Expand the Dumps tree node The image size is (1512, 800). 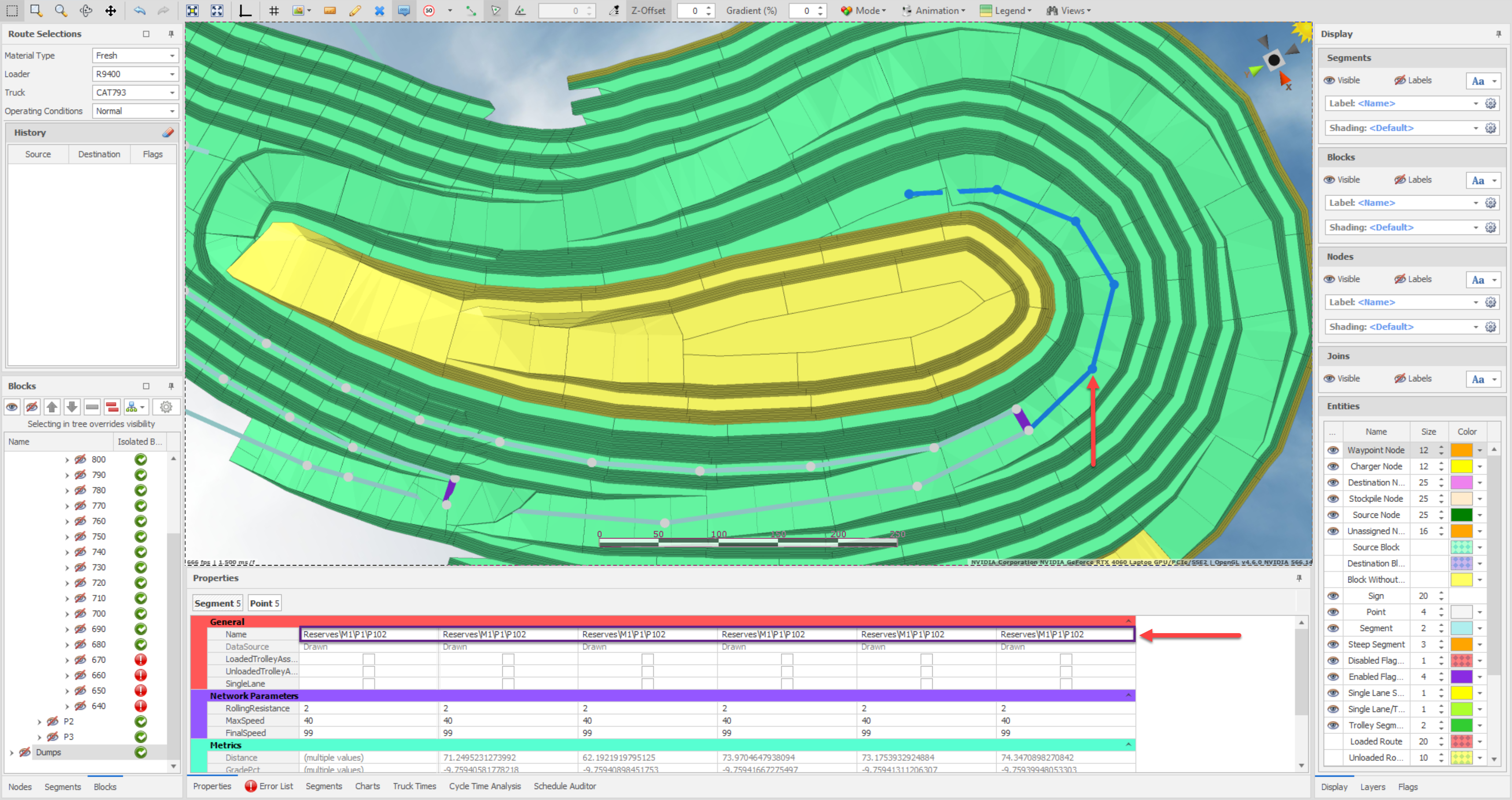click(12, 752)
